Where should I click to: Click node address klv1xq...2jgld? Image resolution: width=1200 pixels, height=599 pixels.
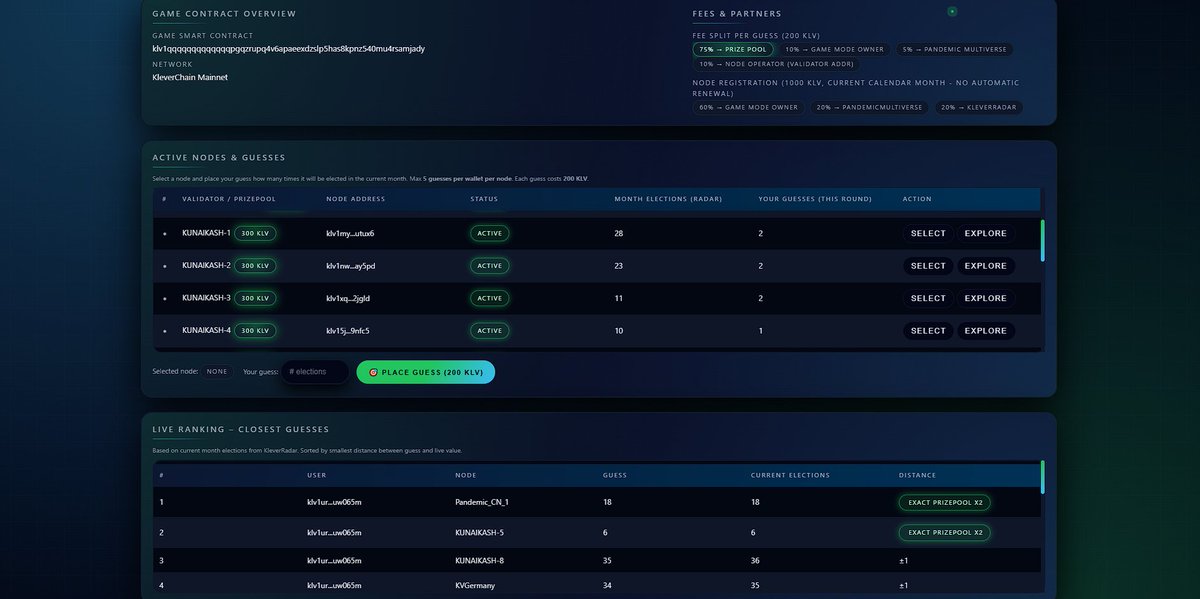click(348, 298)
